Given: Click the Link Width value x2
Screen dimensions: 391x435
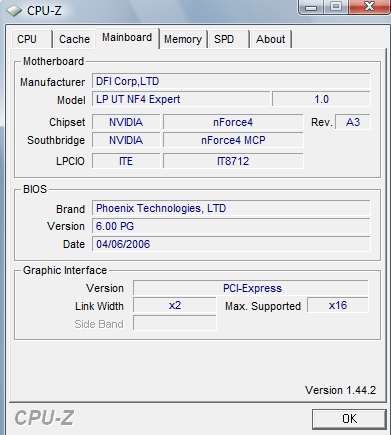Looking at the screenshot, I should click(x=175, y=305).
